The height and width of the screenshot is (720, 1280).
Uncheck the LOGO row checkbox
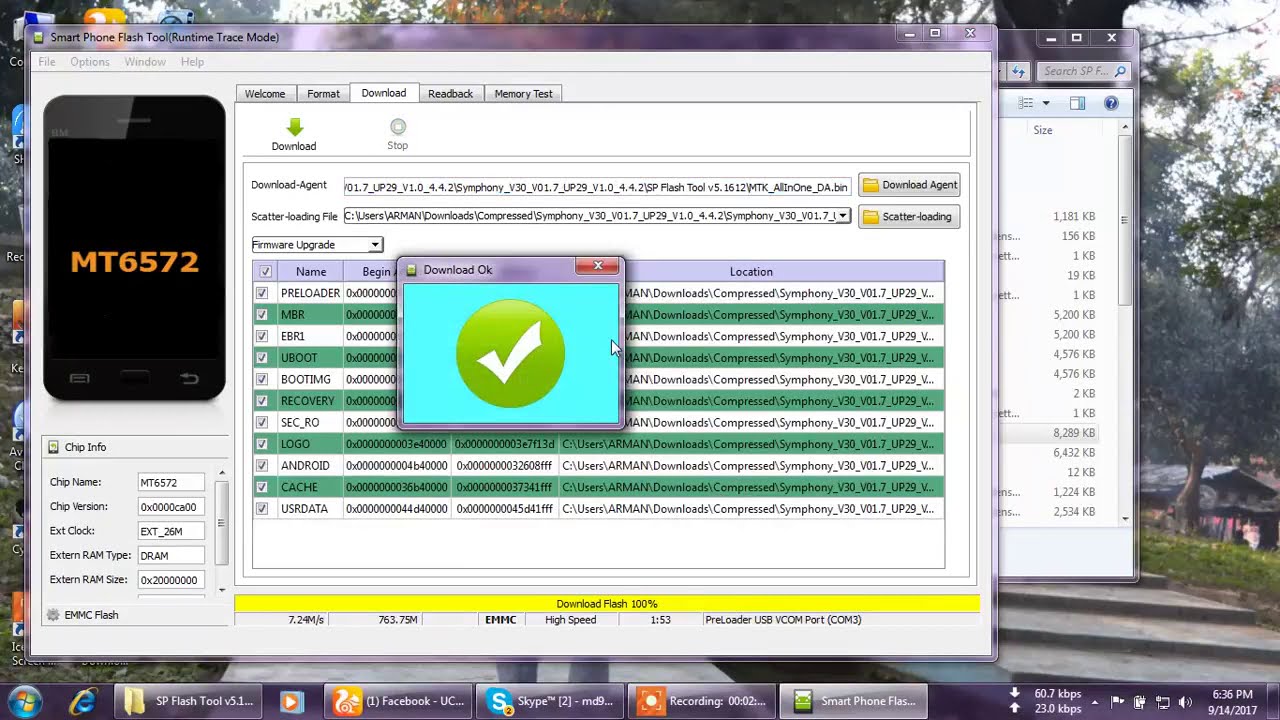tap(262, 444)
